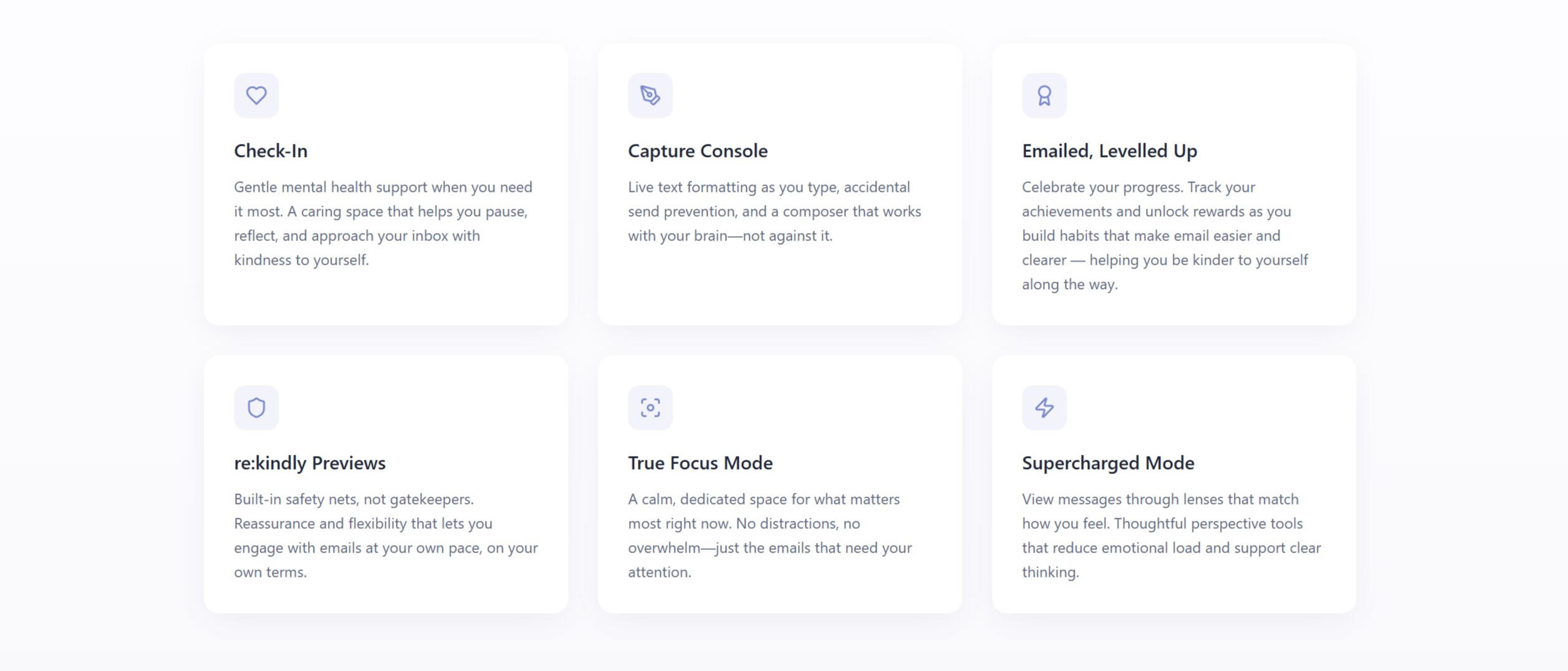Click the heart icon above Check-In
The image size is (1568, 671).
coord(256,95)
